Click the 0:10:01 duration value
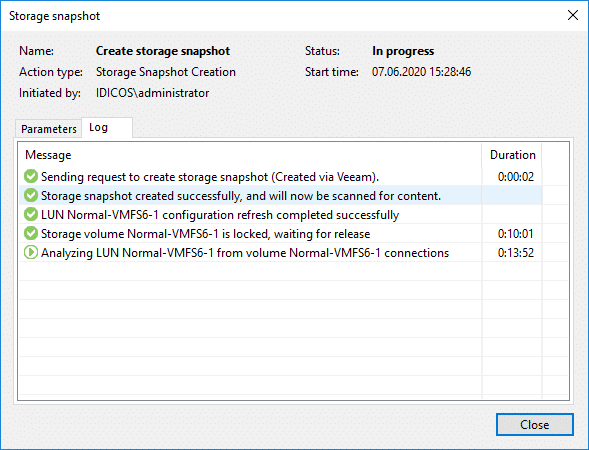This screenshot has height=450, width=589. [515, 234]
